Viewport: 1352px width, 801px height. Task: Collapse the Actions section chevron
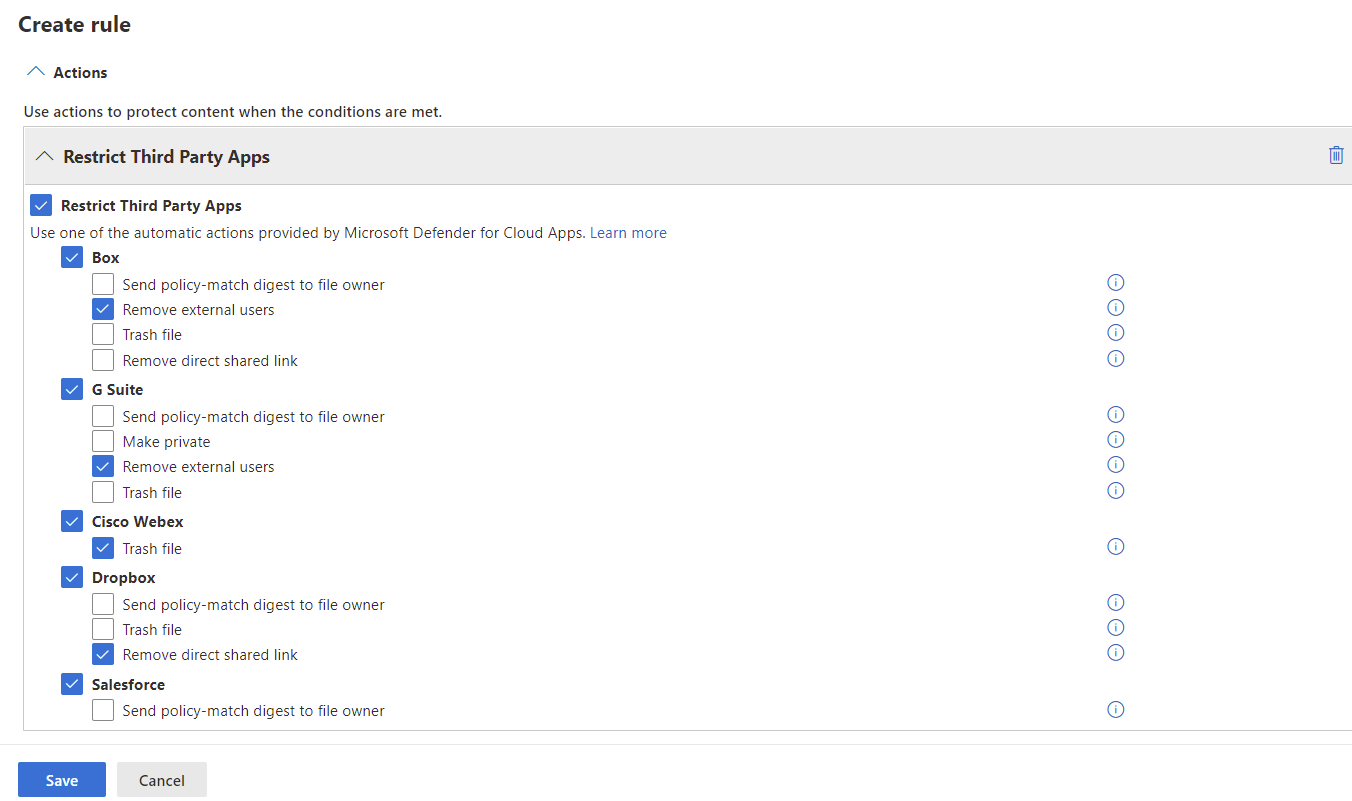(36, 72)
